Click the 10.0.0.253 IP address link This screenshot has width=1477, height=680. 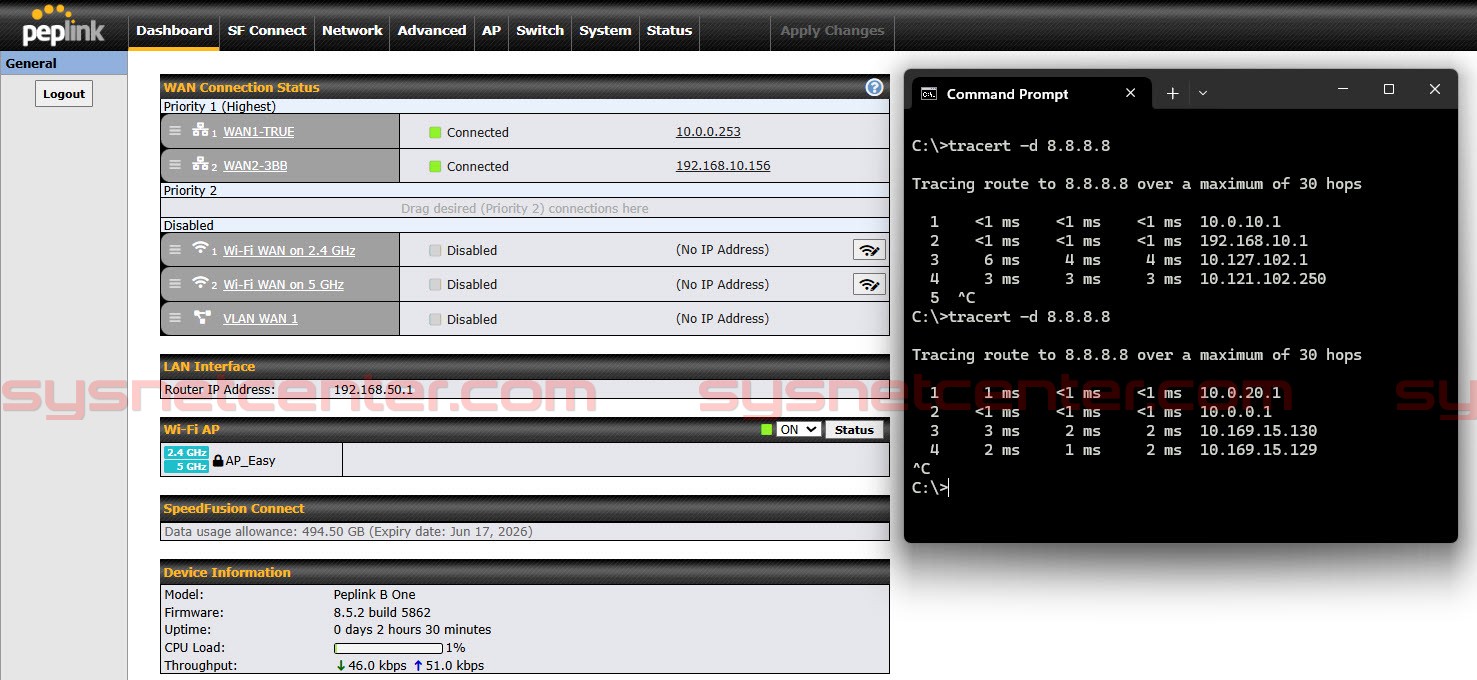[x=708, y=132]
